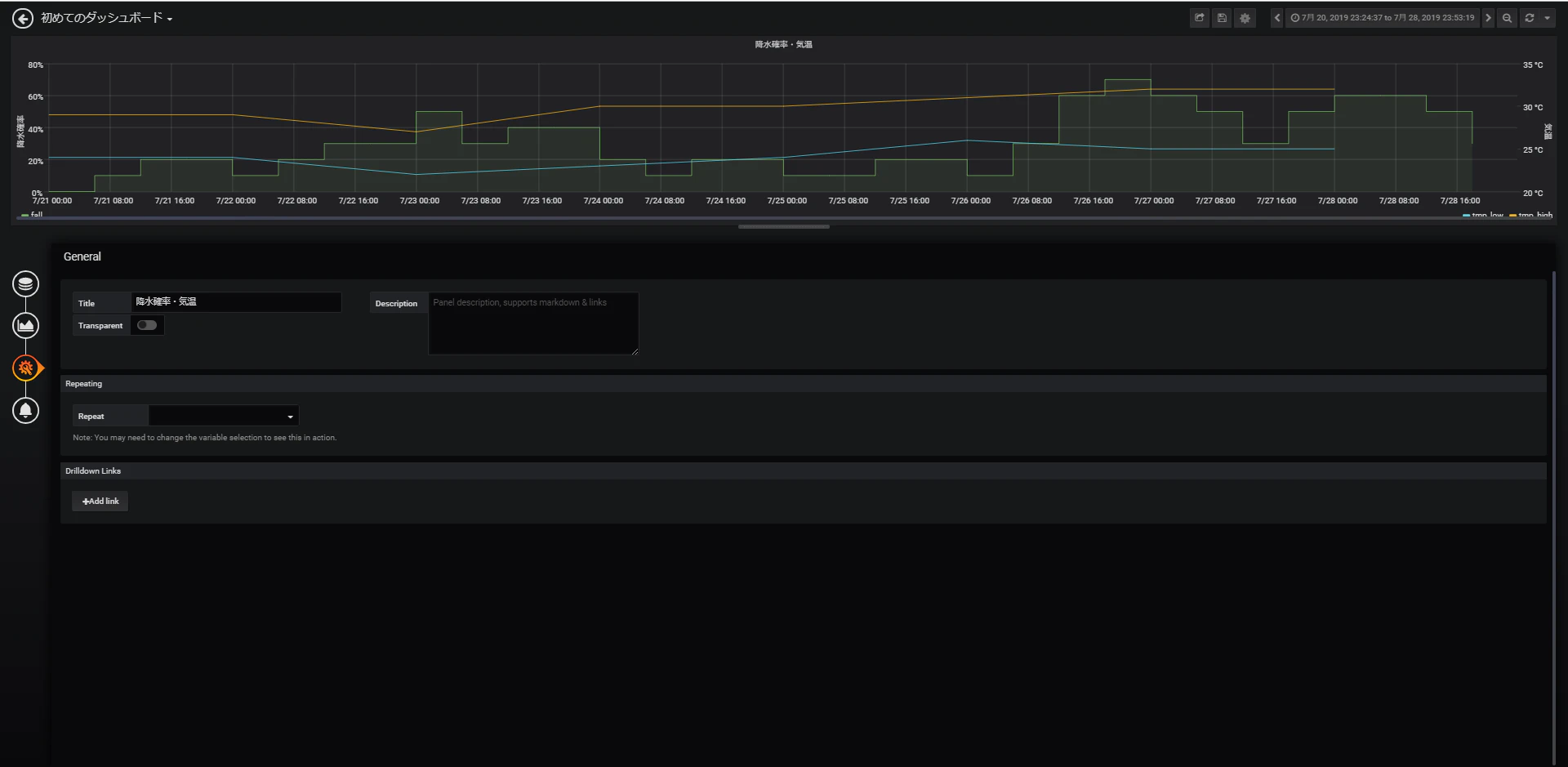1568x767 pixels.
Task: Go back using the arrow icon
Action: tap(23, 18)
